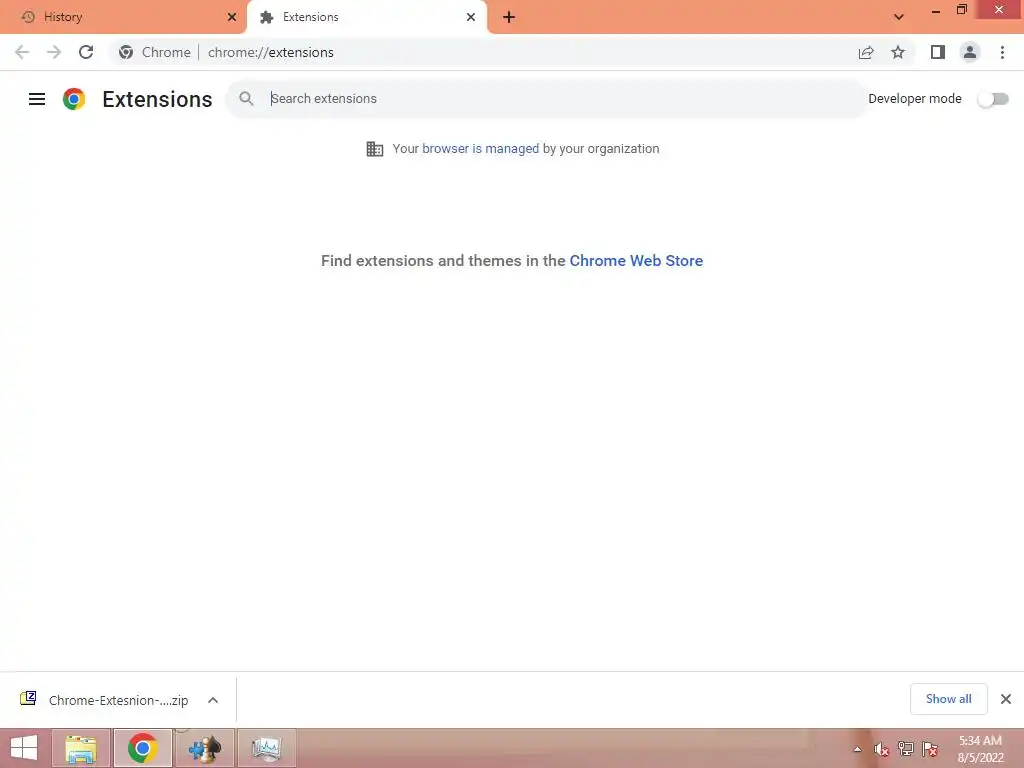This screenshot has width=1024, height=768.
Task: Open the Extensions main menu hamburger icon
Action: click(x=37, y=99)
